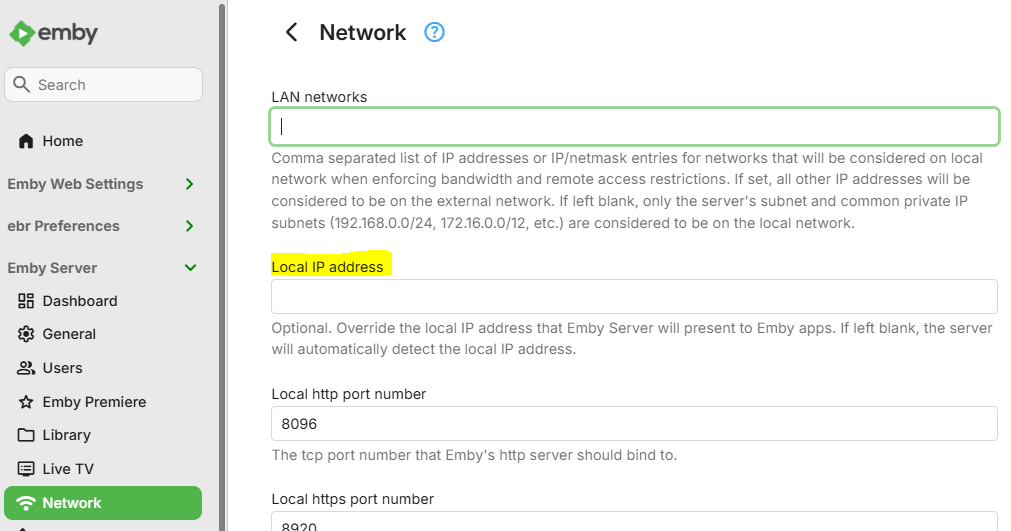Click the LAN networks text field
The width and height of the screenshot is (1011, 531).
634,126
